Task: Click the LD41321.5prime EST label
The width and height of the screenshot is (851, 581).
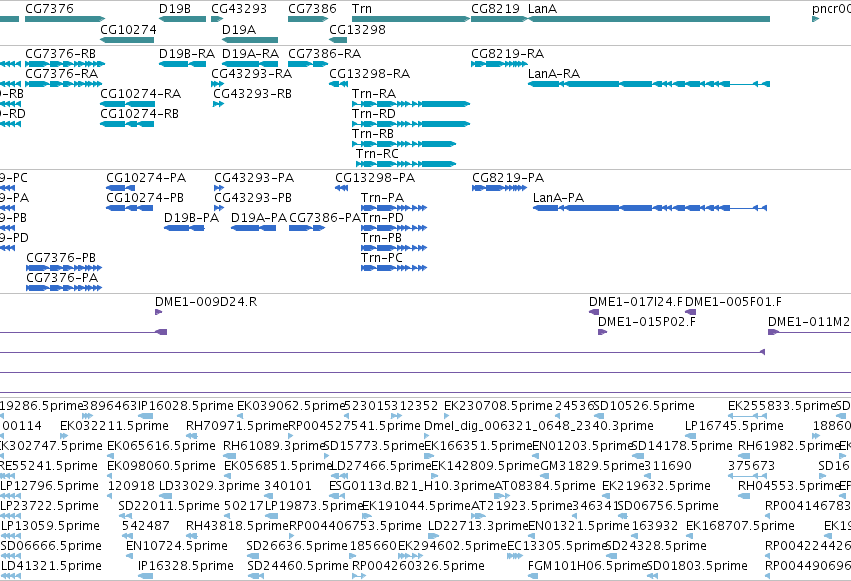Action: click(51, 567)
